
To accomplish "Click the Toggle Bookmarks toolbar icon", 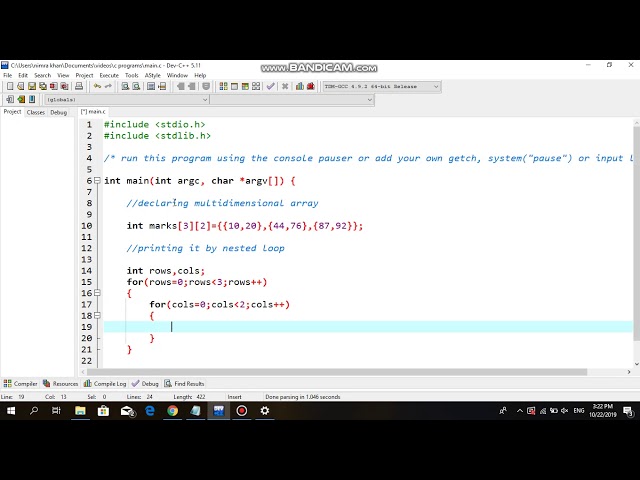I will click(x=21, y=99).
